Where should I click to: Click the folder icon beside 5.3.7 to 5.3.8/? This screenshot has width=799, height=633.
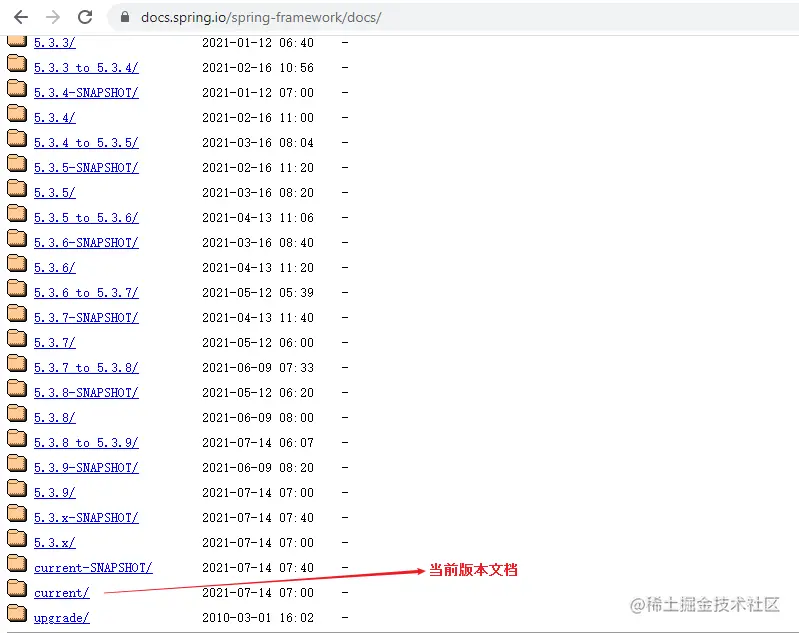[x=17, y=363]
